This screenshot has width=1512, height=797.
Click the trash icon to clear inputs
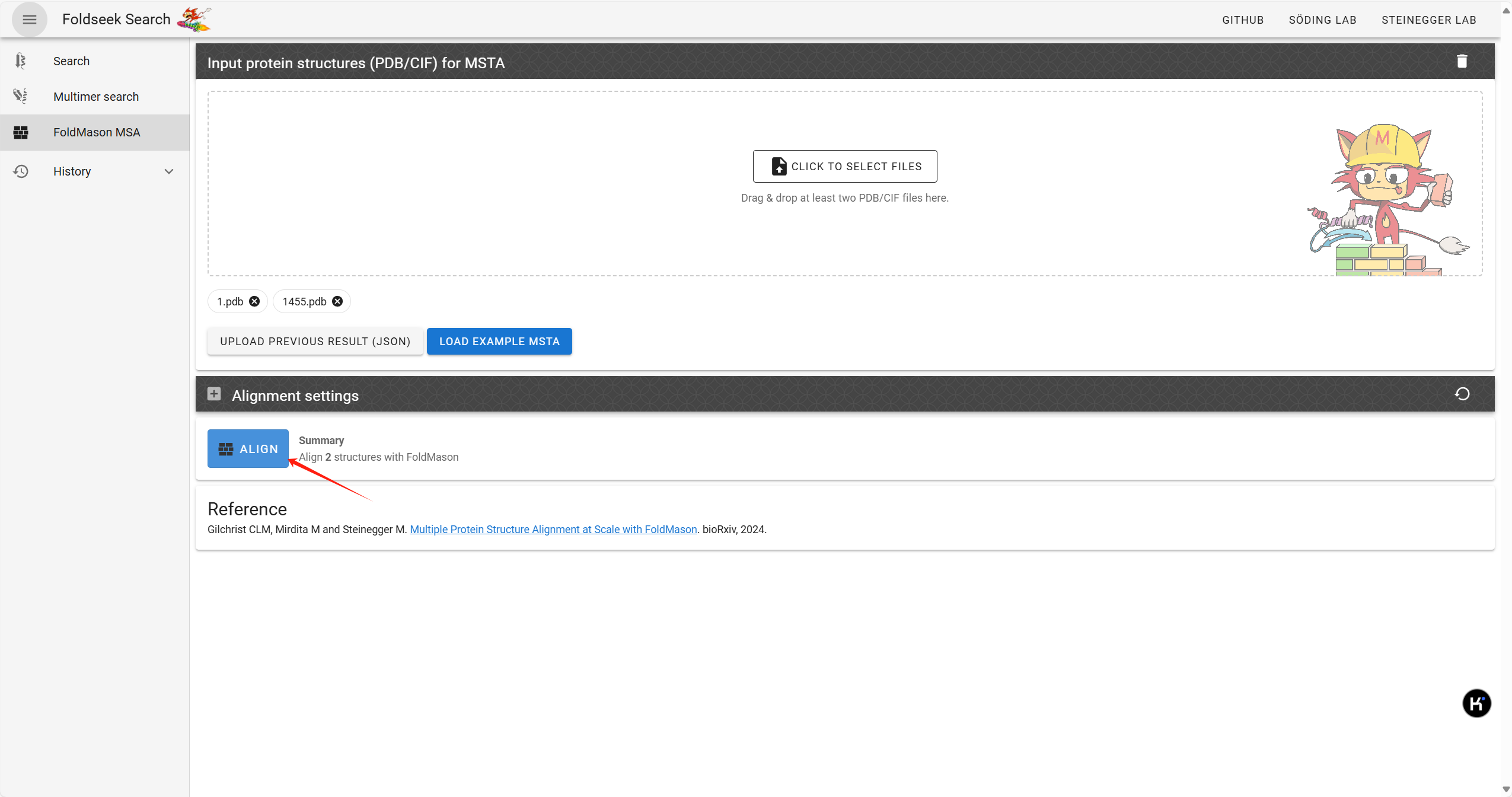point(1462,61)
